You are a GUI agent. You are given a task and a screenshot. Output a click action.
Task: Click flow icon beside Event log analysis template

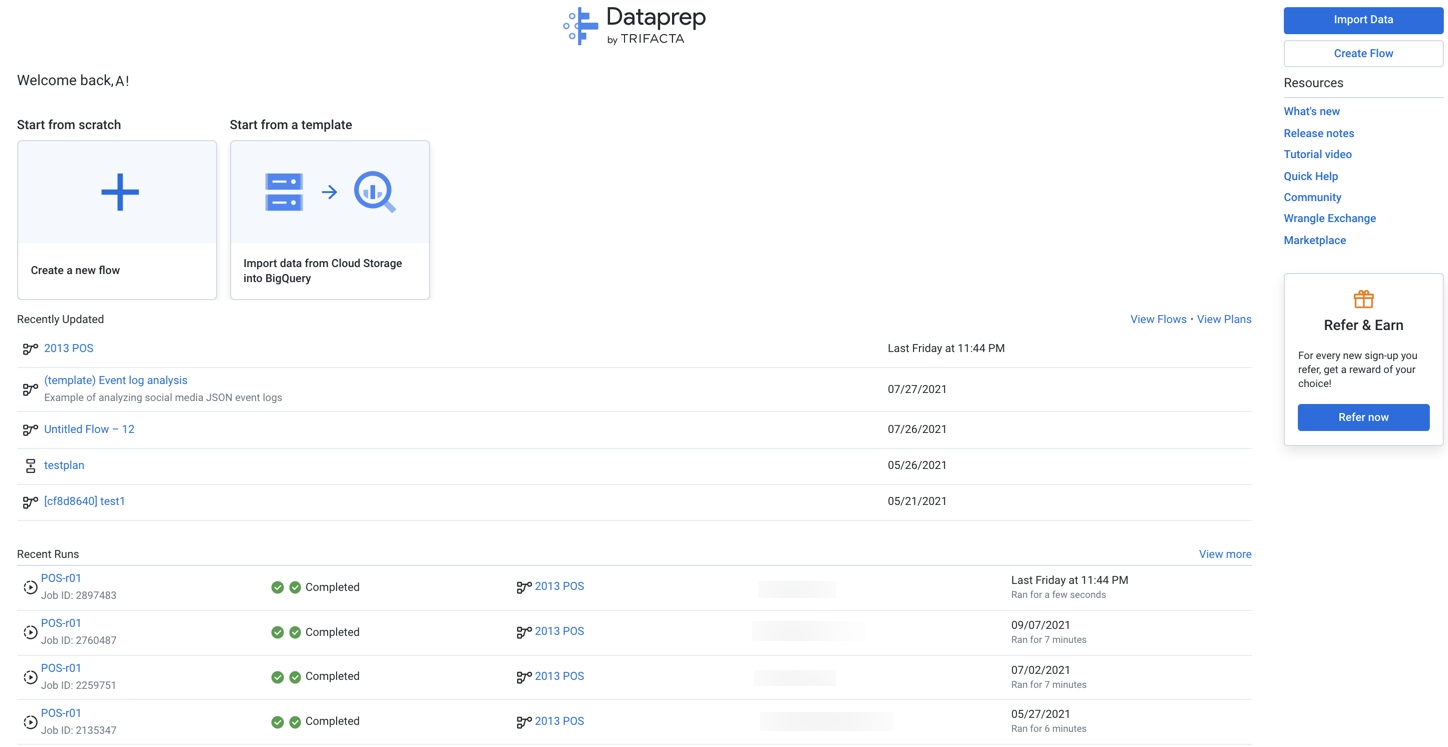[30, 389]
